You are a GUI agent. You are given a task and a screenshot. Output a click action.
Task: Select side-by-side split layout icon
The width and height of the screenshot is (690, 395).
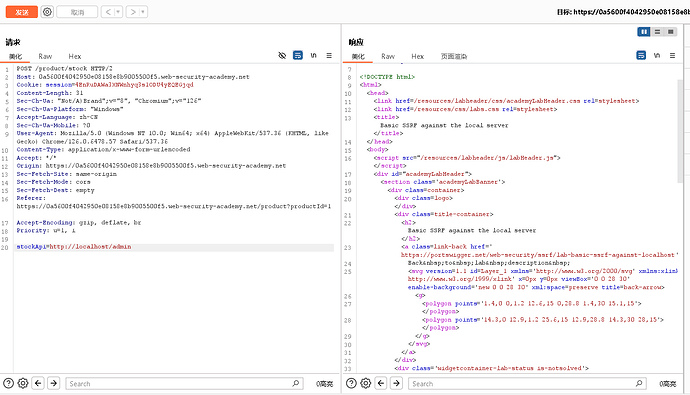[x=644, y=32]
